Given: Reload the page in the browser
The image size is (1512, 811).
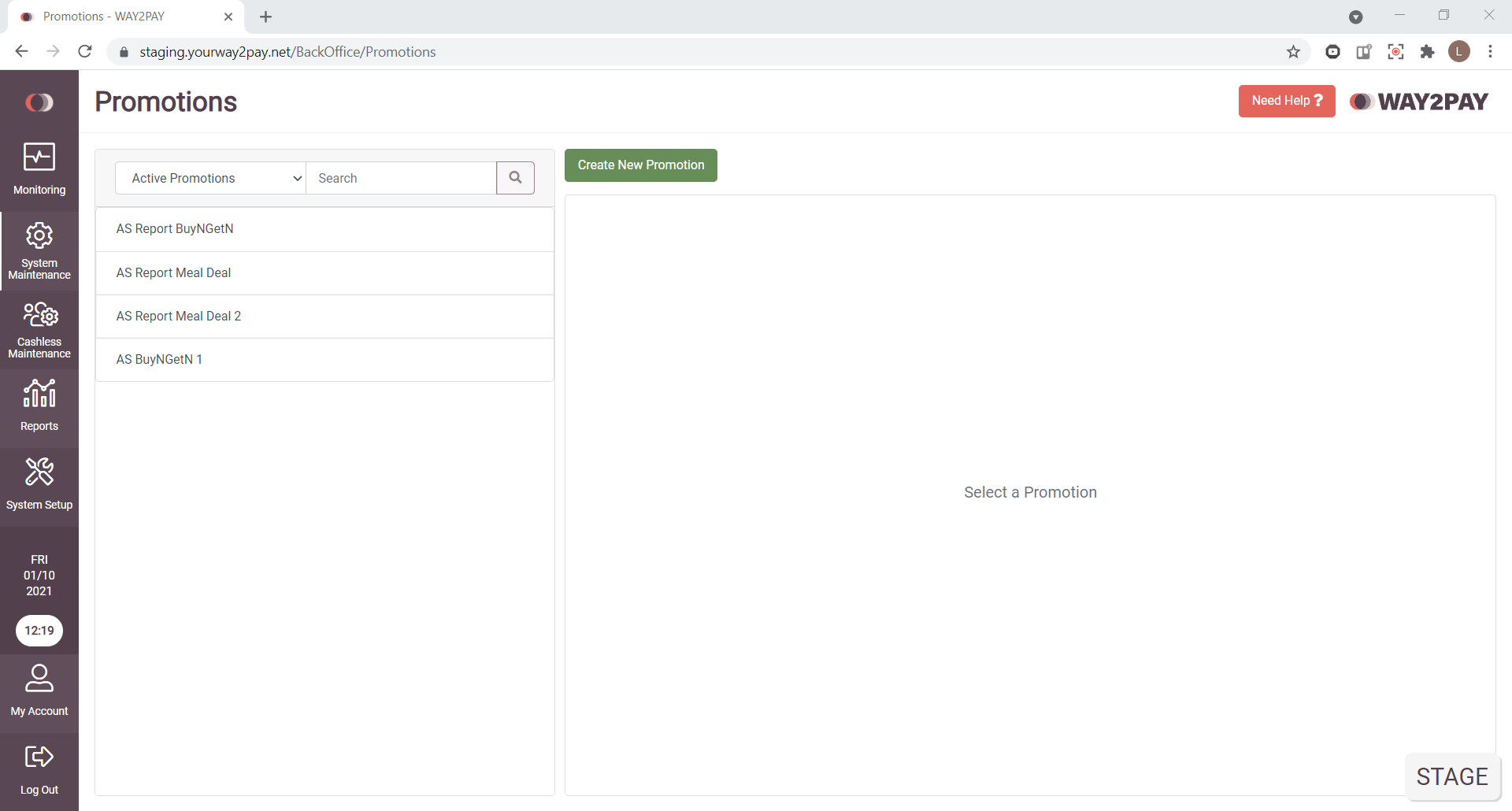Looking at the screenshot, I should (85, 52).
